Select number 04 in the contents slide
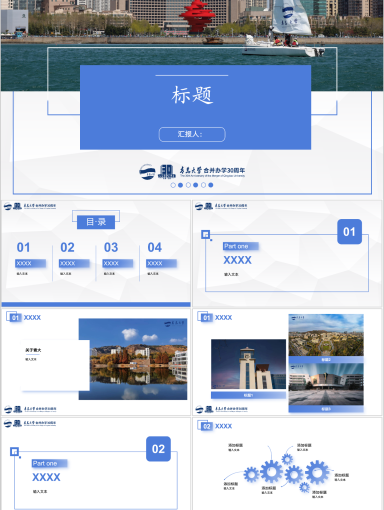Image resolution: width=384 pixels, height=510 pixels. (x=155, y=247)
